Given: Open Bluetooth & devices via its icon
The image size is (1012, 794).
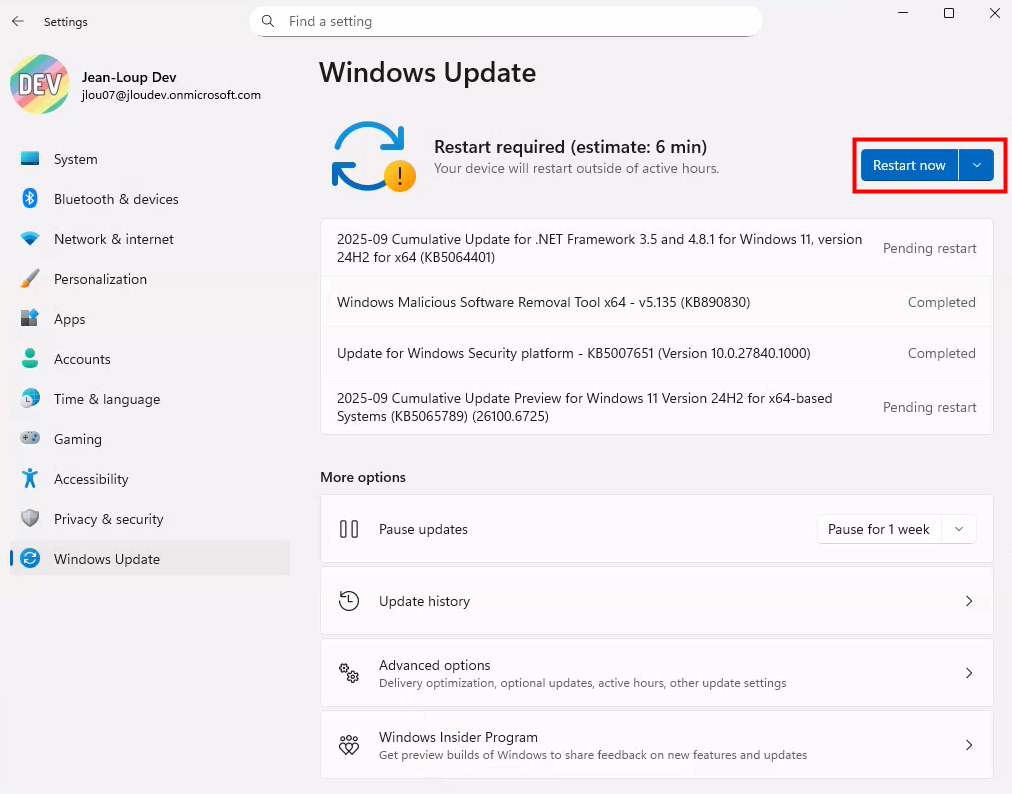Looking at the screenshot, I should pos(30,199).
